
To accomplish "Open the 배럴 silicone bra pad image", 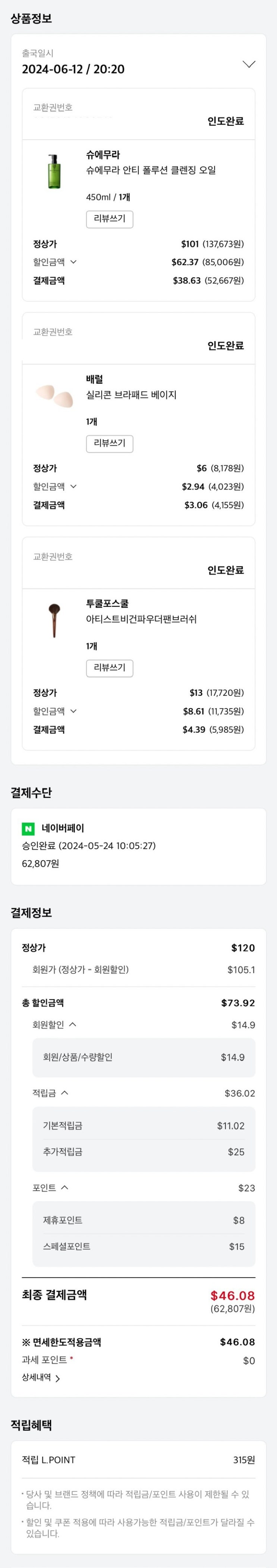I will click(x=54, y=396).
